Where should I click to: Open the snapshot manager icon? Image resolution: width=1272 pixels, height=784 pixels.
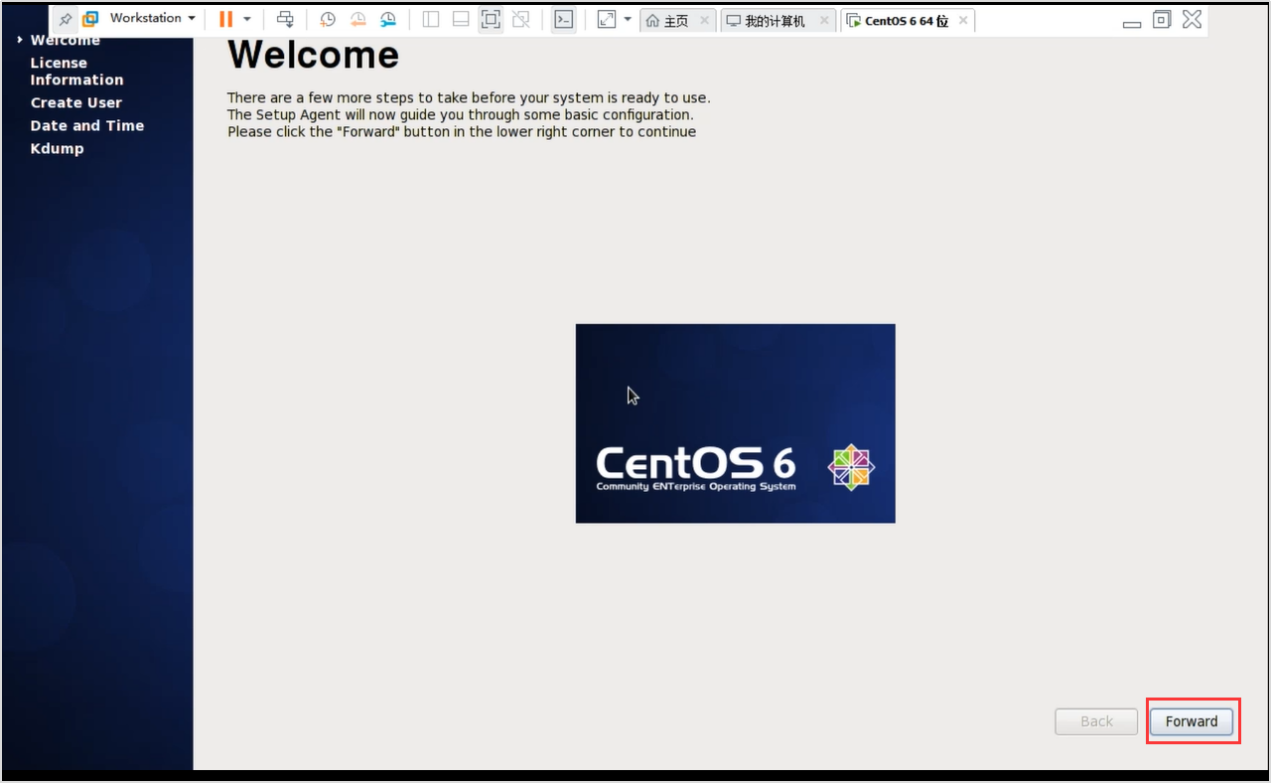388,19
